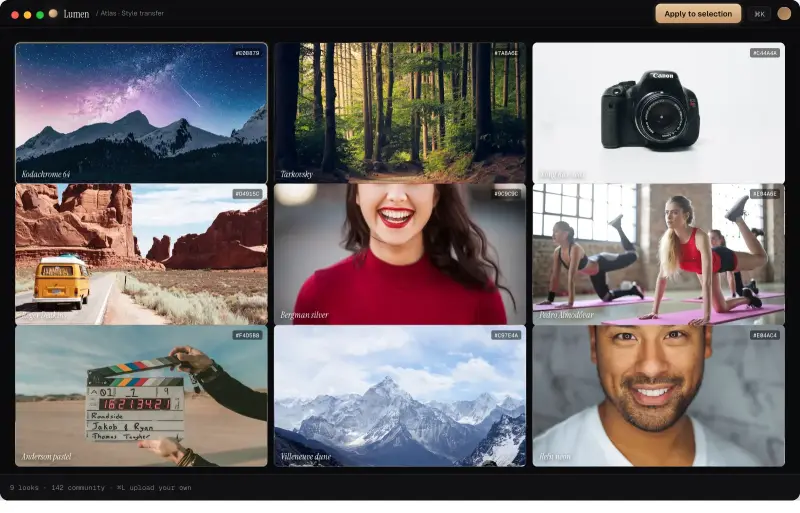Select the Pedro Almodóvar workout look
Image resolution: width=800 pixels, height=513 pixels.
click(658, 254)
